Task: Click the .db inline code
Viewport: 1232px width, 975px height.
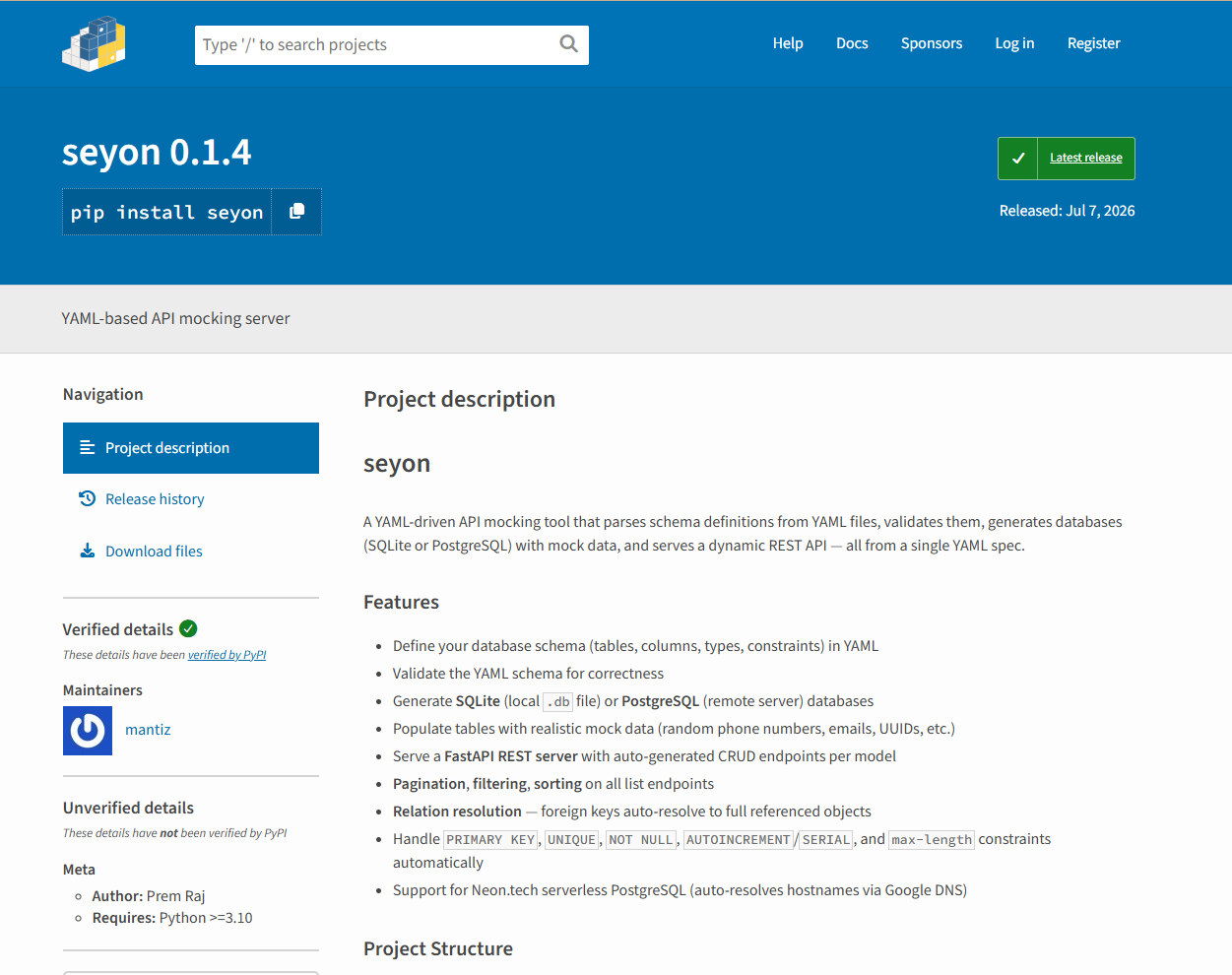Action: (558, 702)
